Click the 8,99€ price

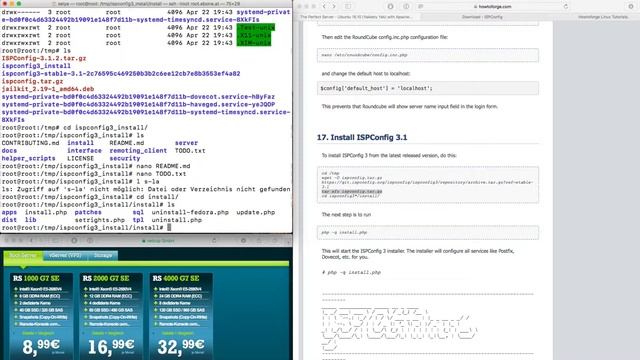pyautogui.click(x=41, y=347)
